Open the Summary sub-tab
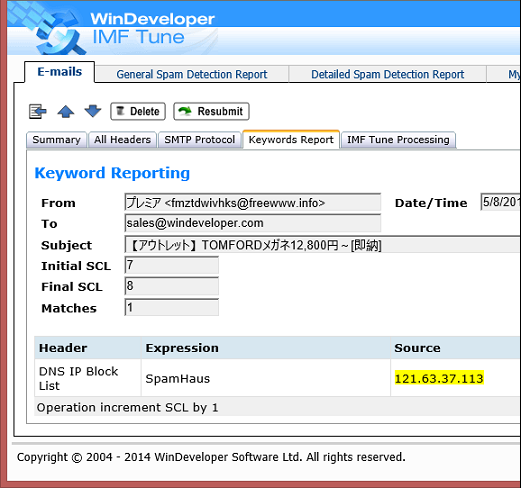The image size is (521, 488). 56,140
